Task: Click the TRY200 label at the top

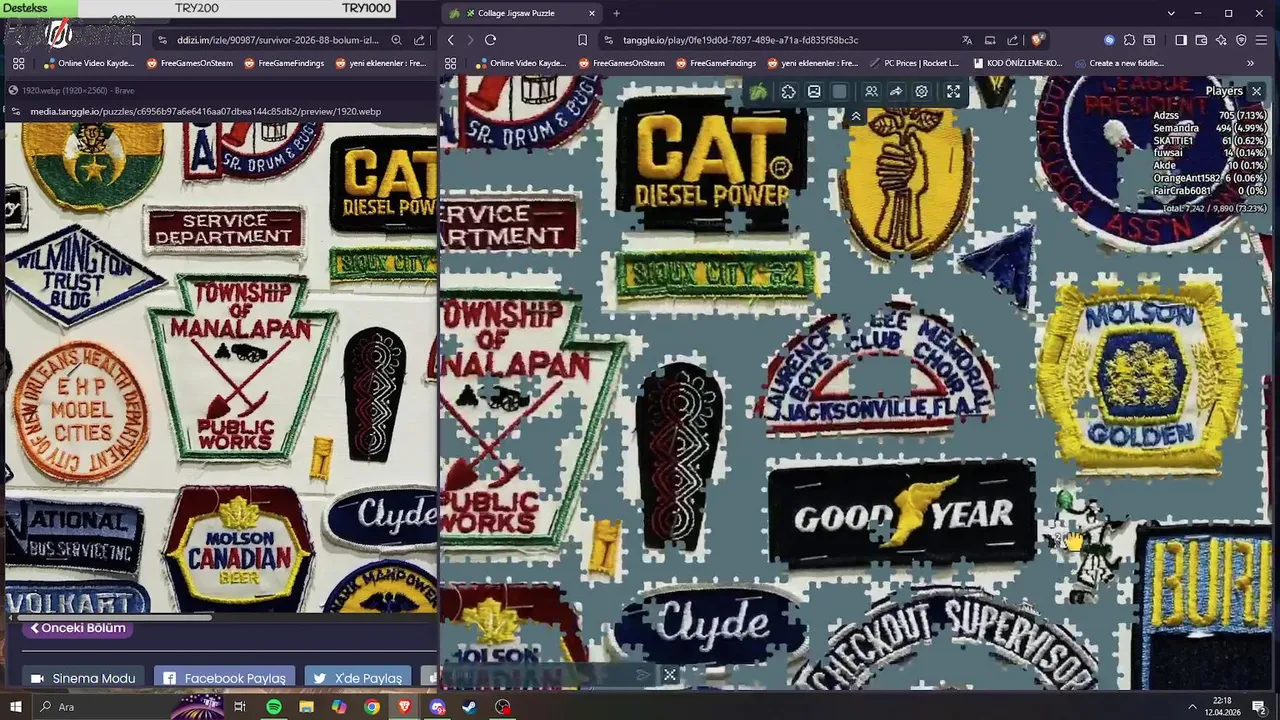Action: tap(196, 8)
